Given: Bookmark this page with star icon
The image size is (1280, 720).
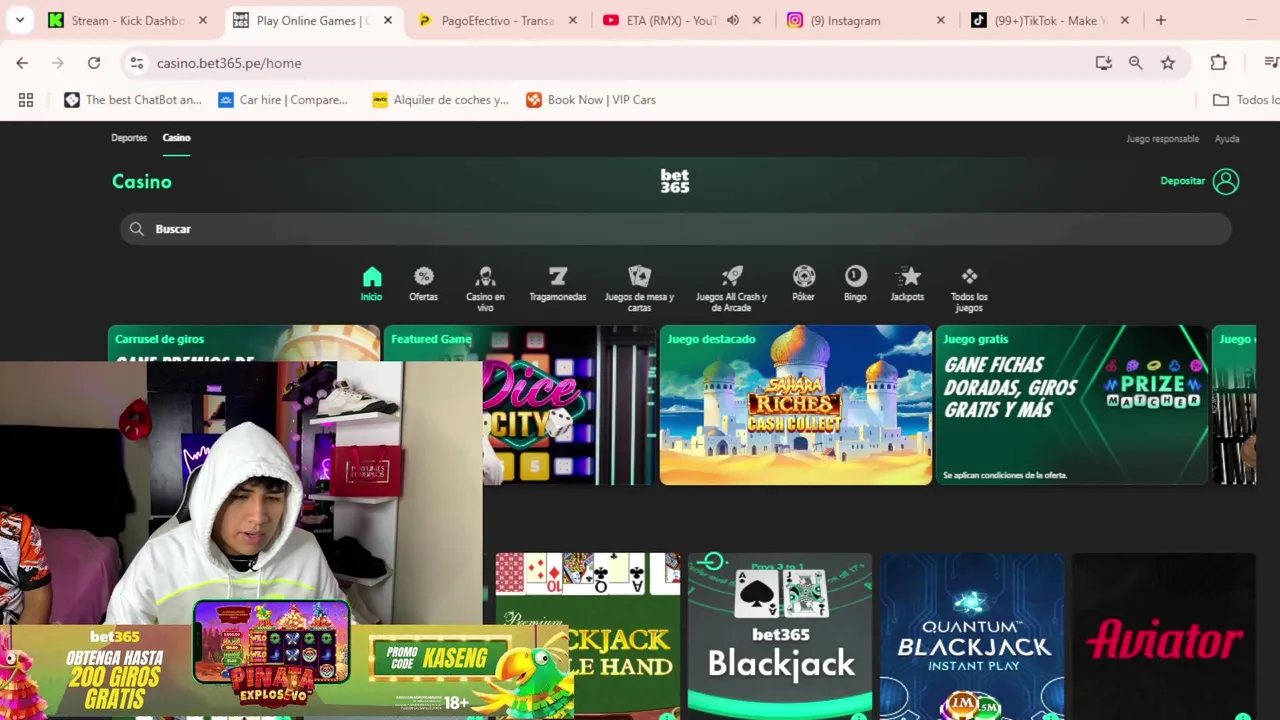Looking at the screenshot, I should pyautogui.click(x=1168, y=63).
